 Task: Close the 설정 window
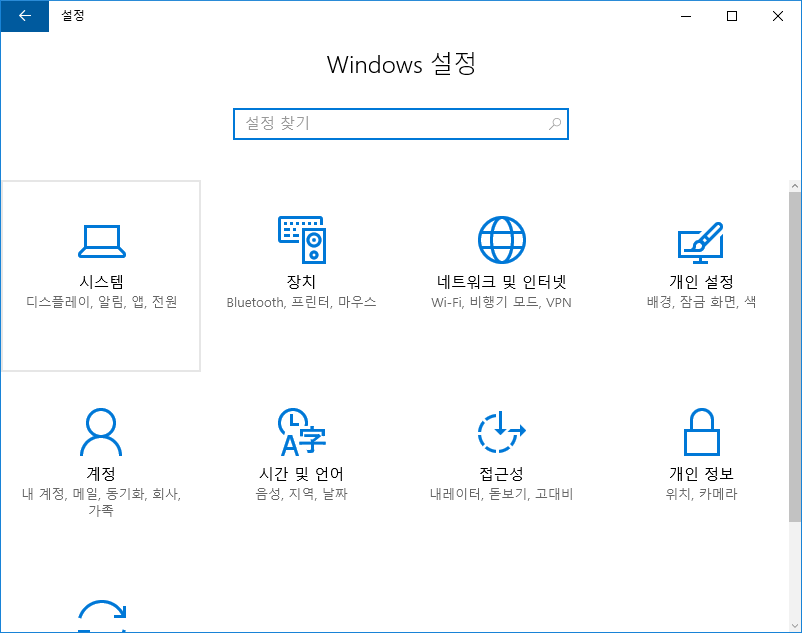click(x=778, y=16)
